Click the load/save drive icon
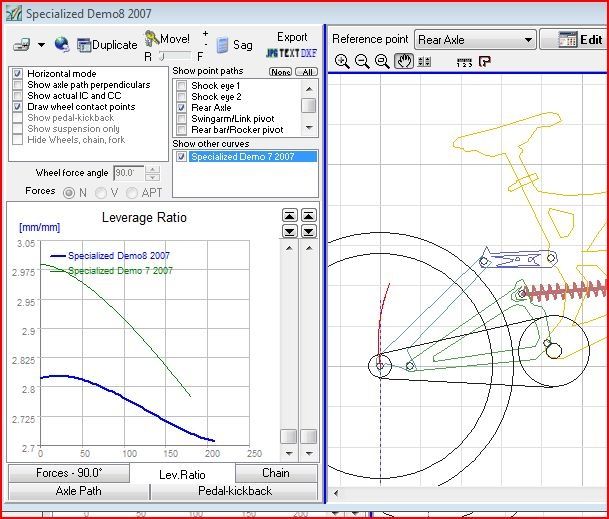 22,45
